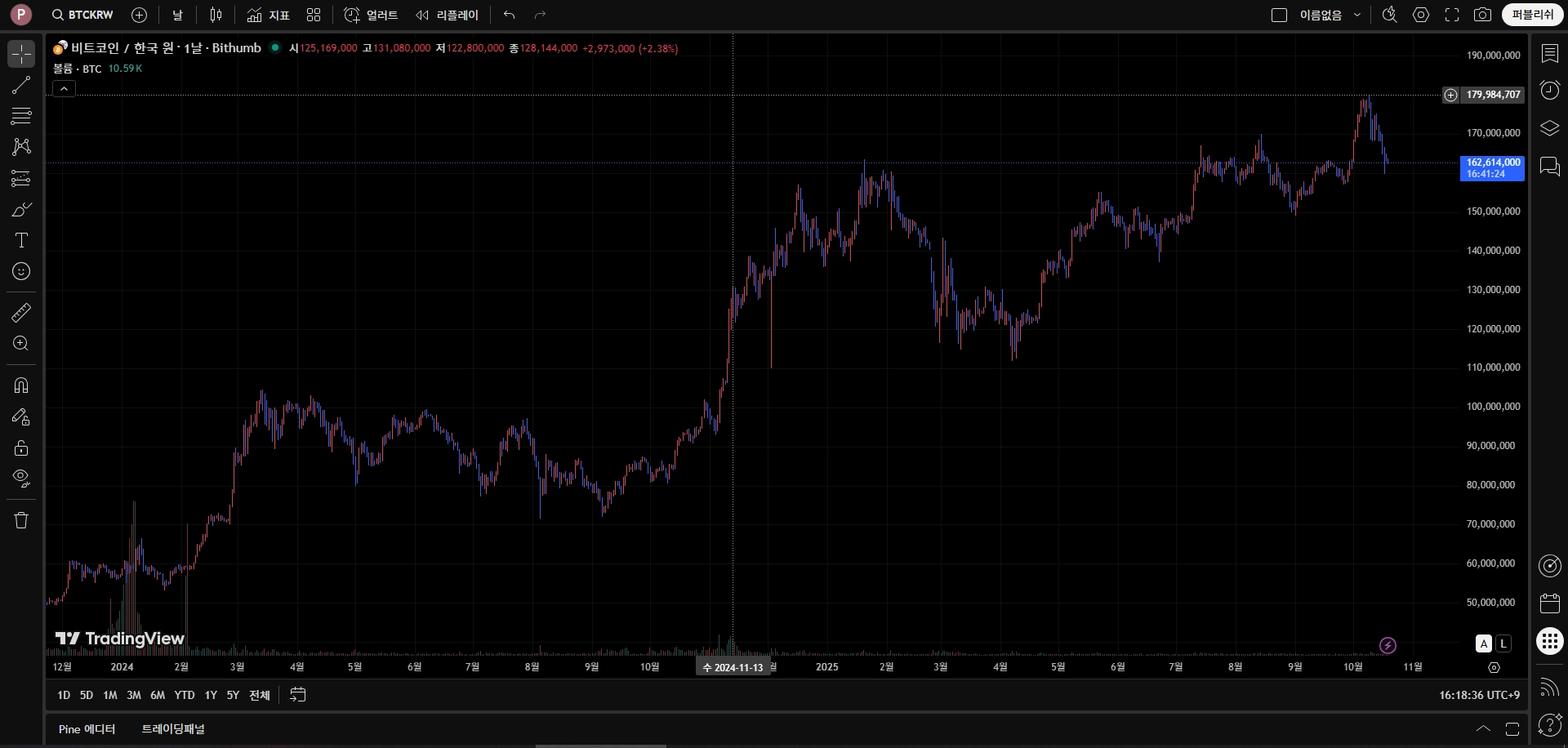Screen dimensions: 1568x748
Task: Hide all drawings with eye icon
Action: tap(21, 479)
